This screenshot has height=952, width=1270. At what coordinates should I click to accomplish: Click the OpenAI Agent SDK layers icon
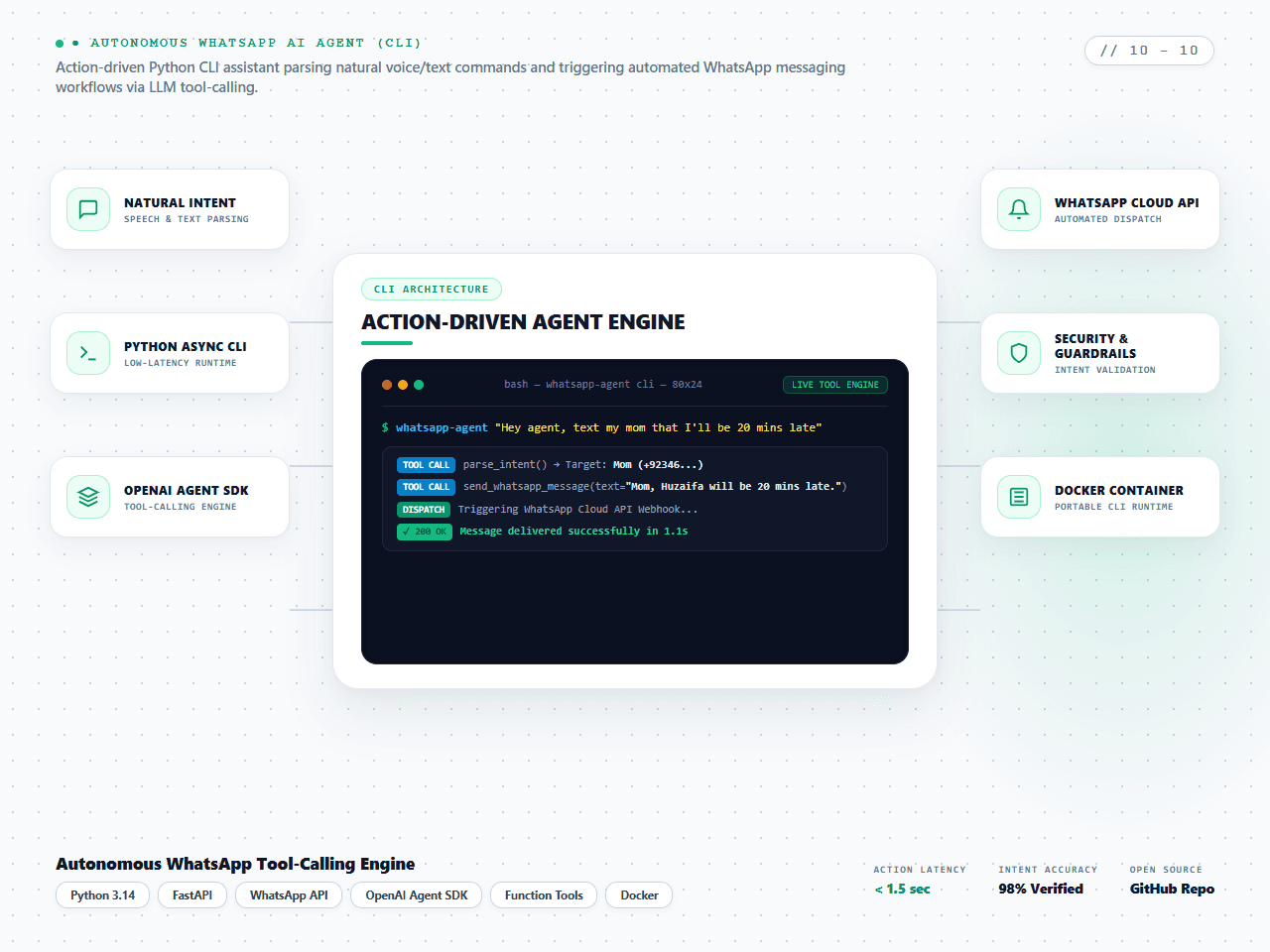tap(88, 497)
